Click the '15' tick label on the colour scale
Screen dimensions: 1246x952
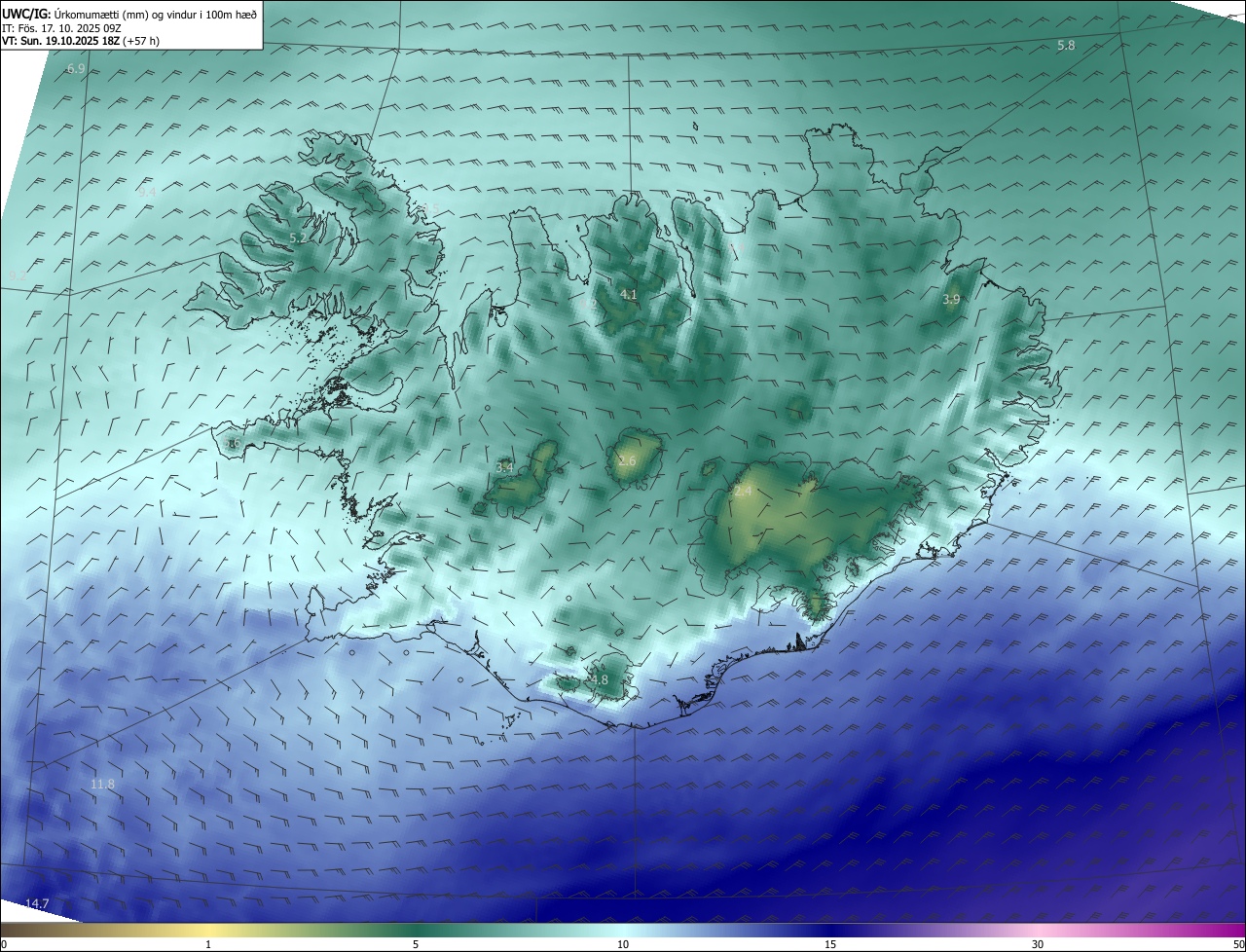tap(830, 944)
